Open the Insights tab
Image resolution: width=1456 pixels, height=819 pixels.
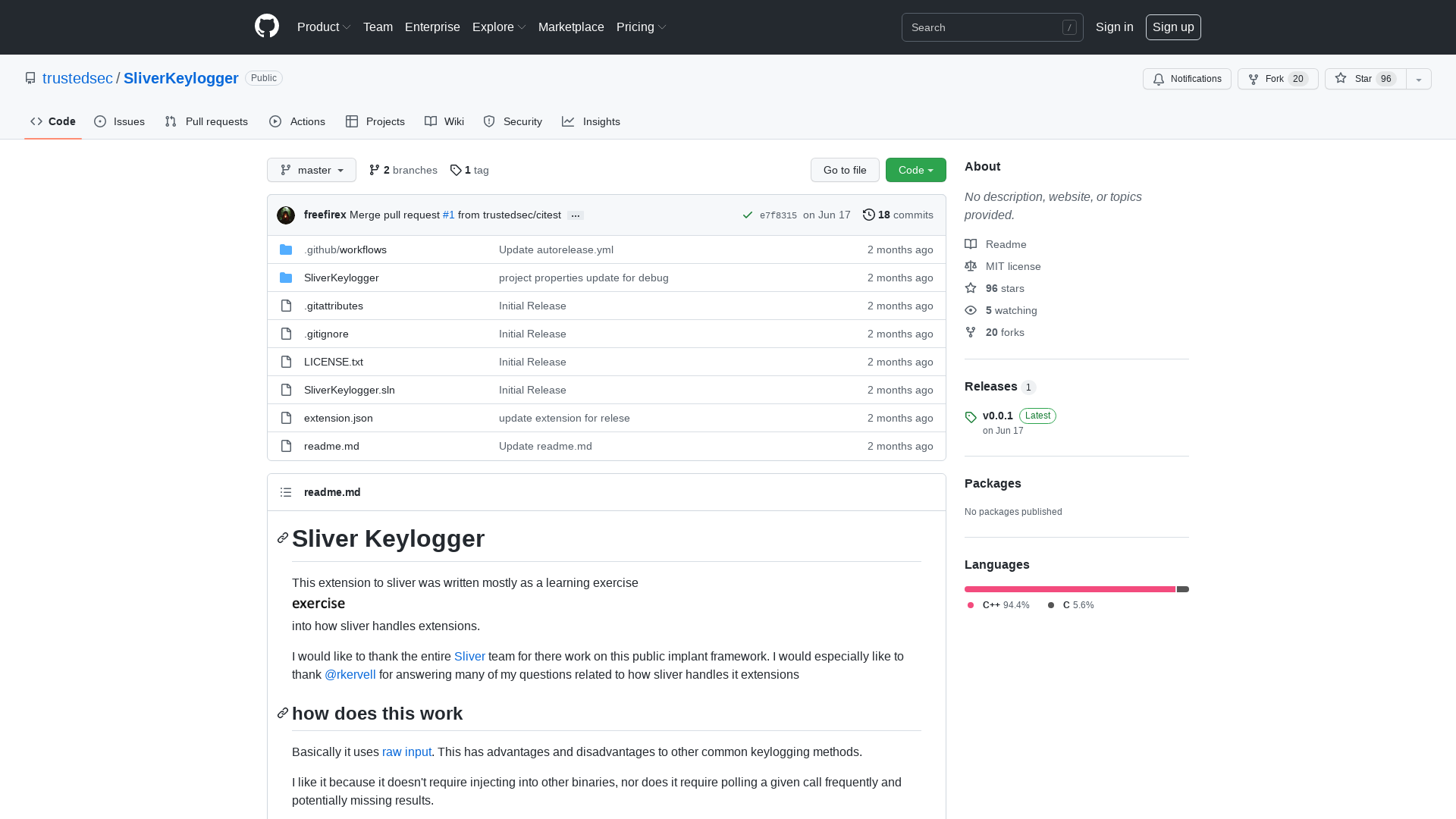591,121
